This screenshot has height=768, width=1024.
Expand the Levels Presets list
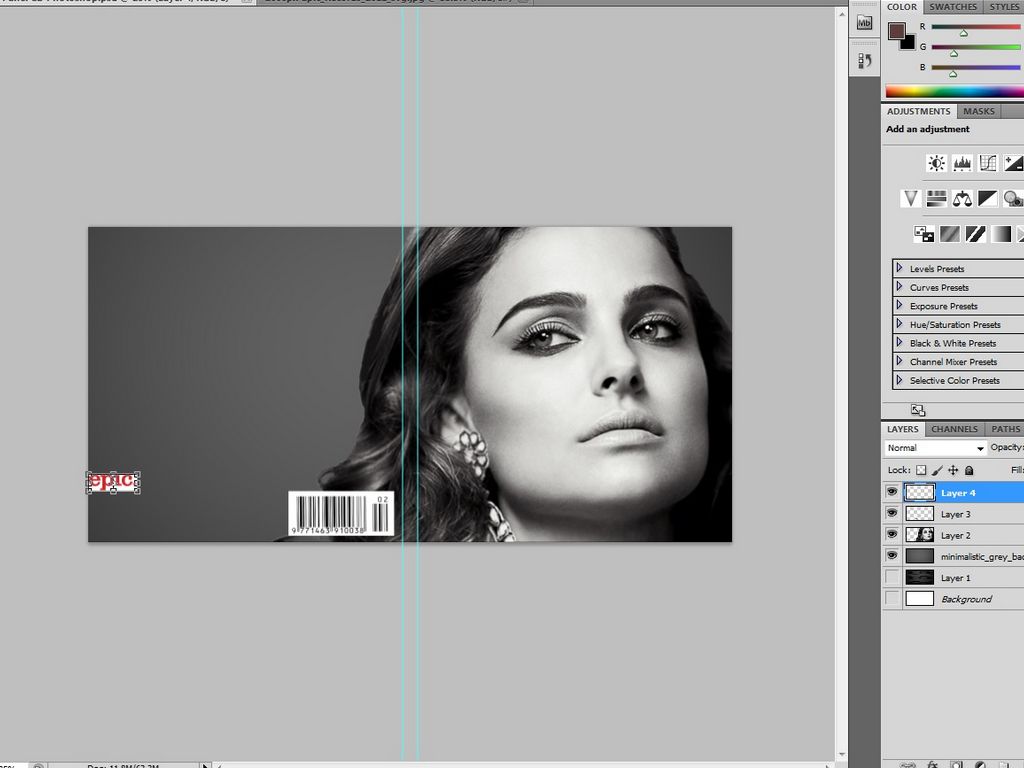[x=900, y=268]
